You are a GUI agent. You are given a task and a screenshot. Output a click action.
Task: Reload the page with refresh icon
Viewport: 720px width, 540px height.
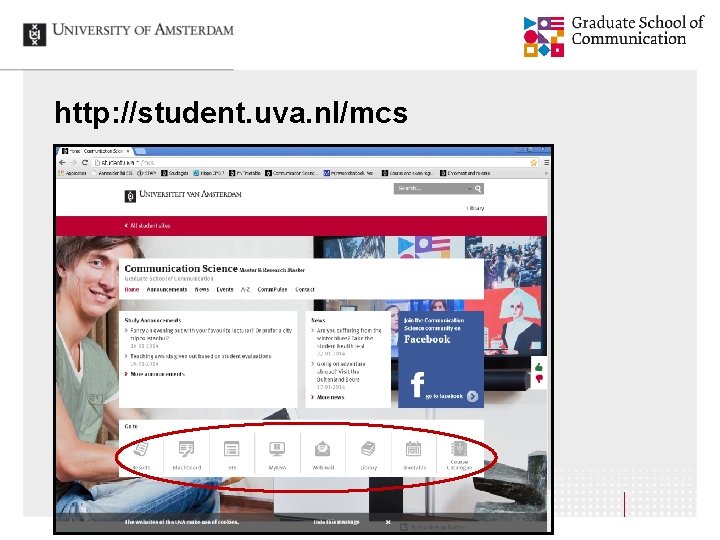pyautogui.click(x=84, y=163)
